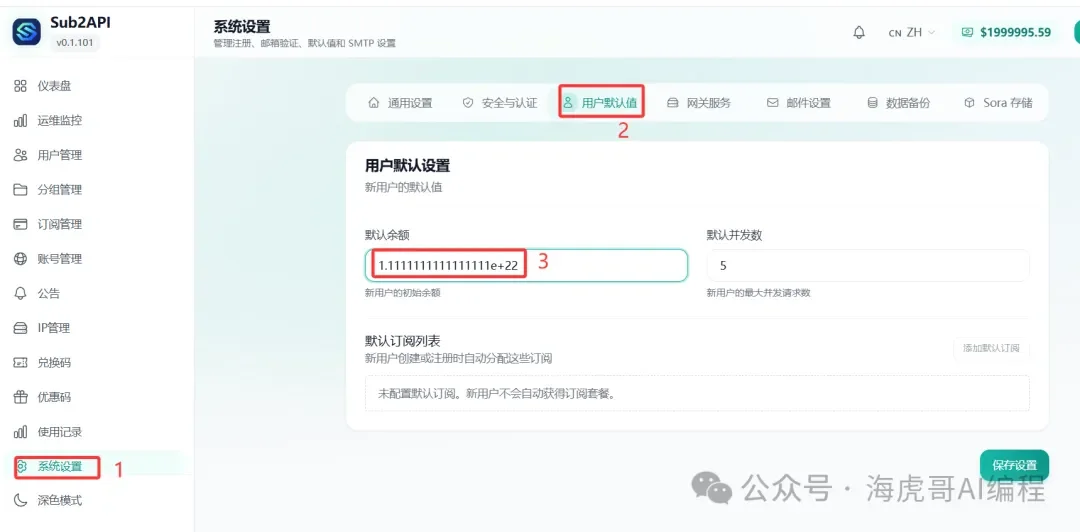Click the 公告 bell icon in sidebar

[21, 294]
